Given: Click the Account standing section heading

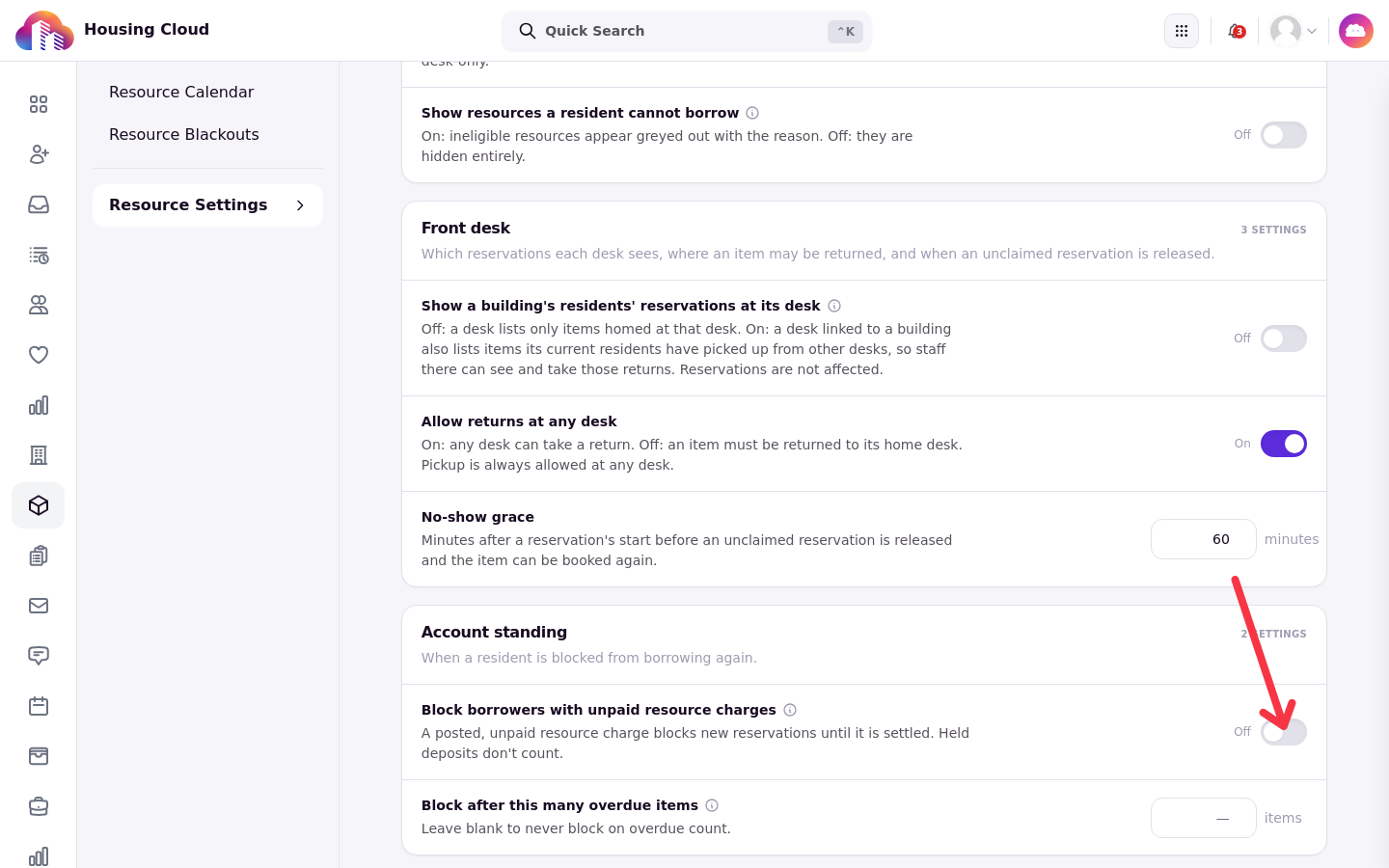Looking at the screenshot, I should pos(494,632).
